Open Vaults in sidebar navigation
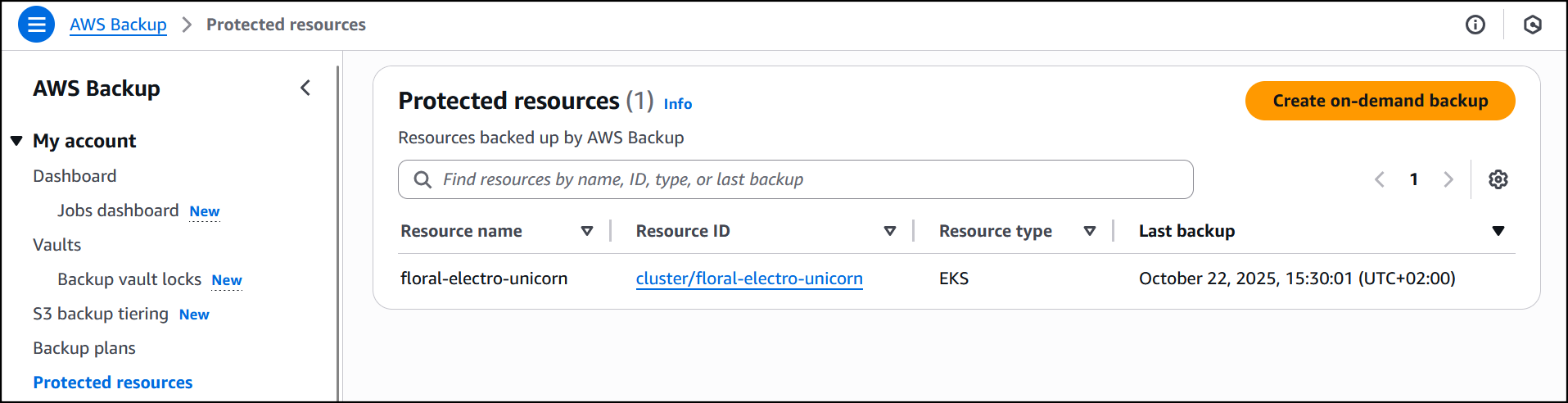This screenshot has width=1568, height=403. [57, 245]
